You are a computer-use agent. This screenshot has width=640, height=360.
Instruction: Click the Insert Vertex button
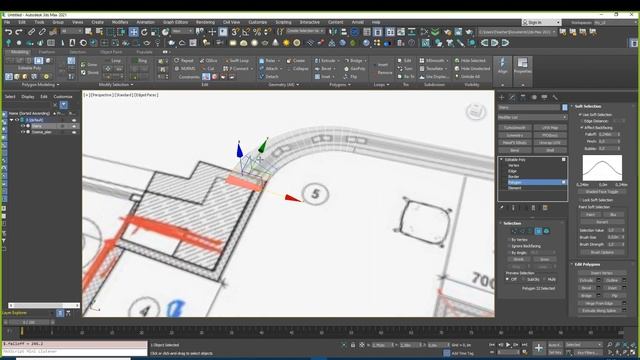pos(602,273)
